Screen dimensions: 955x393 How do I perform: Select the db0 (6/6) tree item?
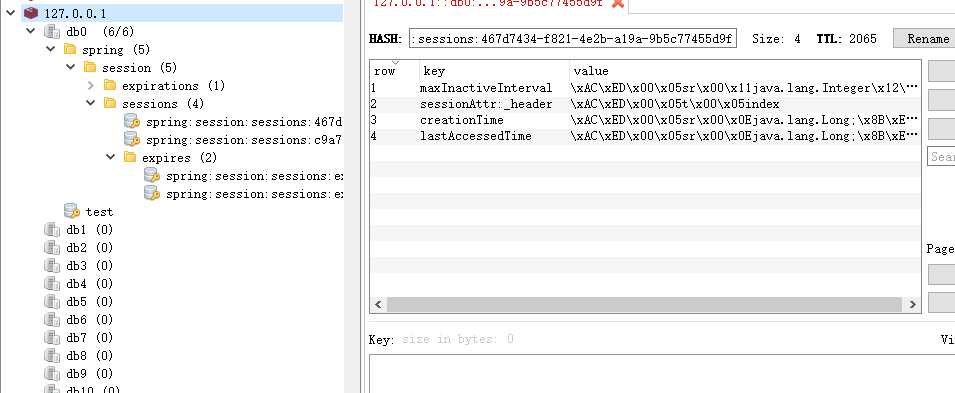point(100,31)
